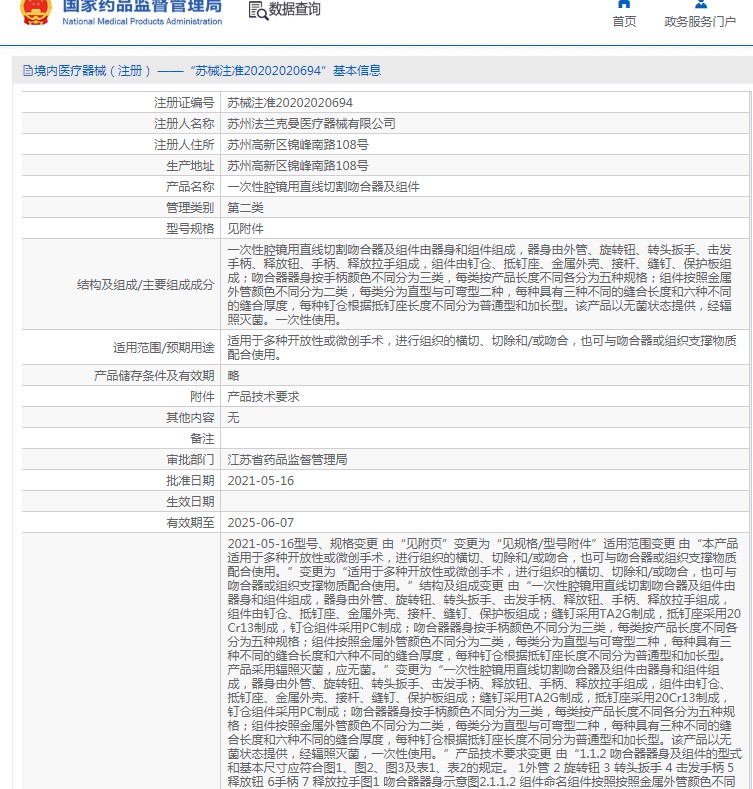Click the 注册人住所 address value
Screen dimensions: 753x789
pyautogui.click(x=298, y=145)
